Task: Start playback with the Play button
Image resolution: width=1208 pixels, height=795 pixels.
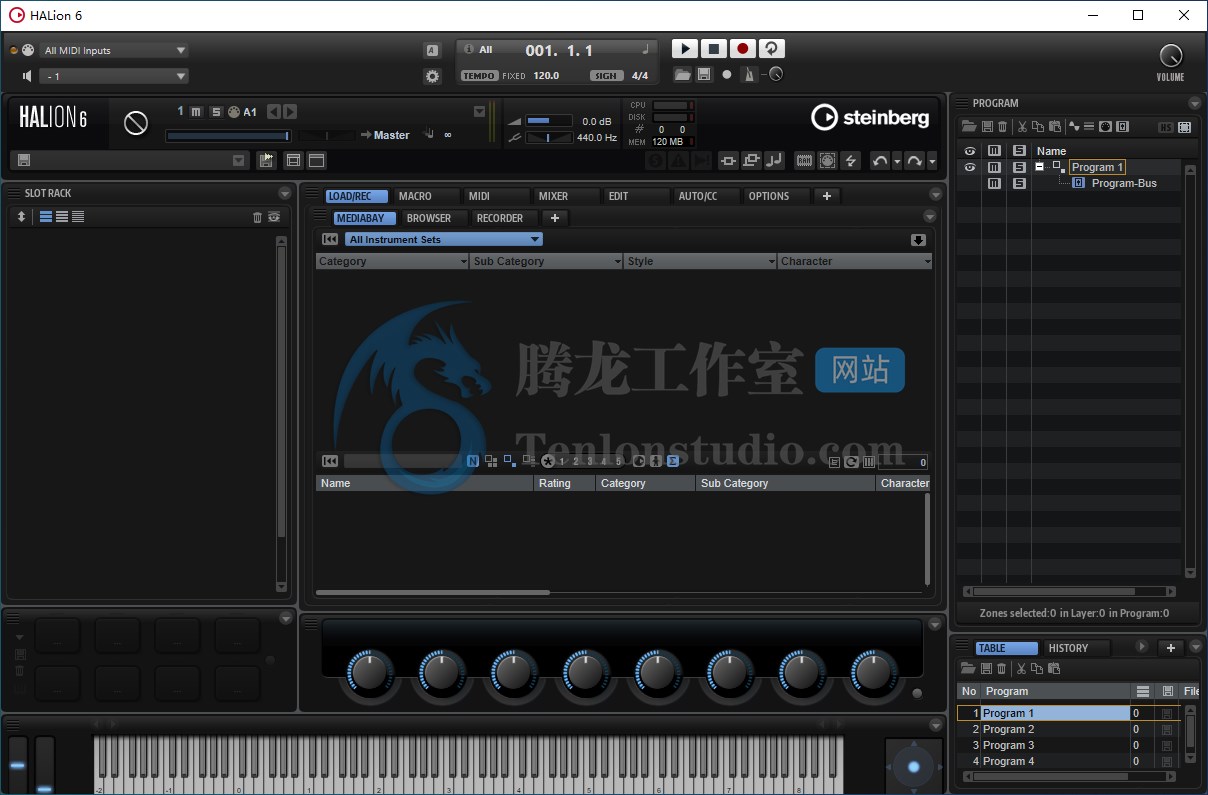Action: pos(684,48)
